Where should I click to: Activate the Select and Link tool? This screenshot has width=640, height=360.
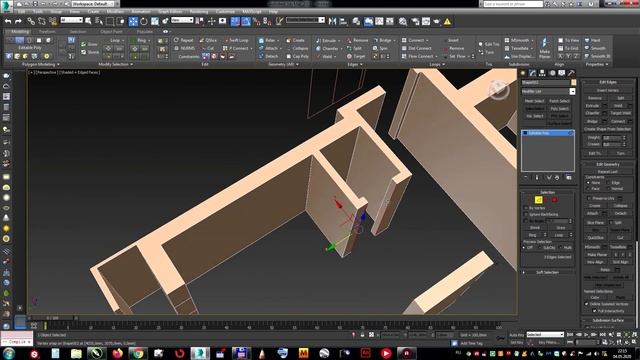31,21
